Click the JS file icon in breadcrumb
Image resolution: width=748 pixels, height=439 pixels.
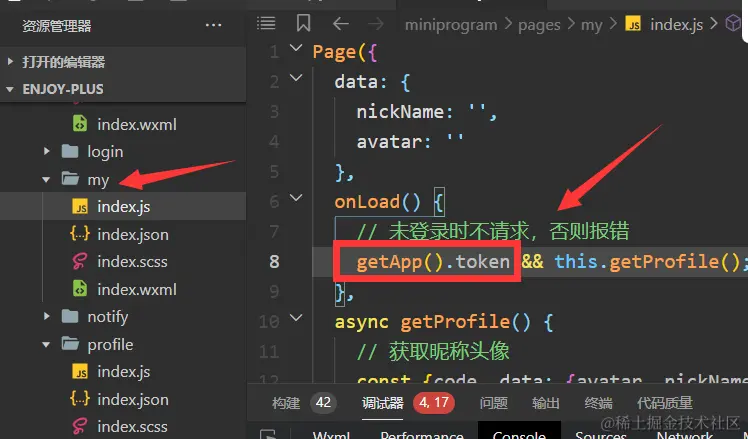coord(633,24)
